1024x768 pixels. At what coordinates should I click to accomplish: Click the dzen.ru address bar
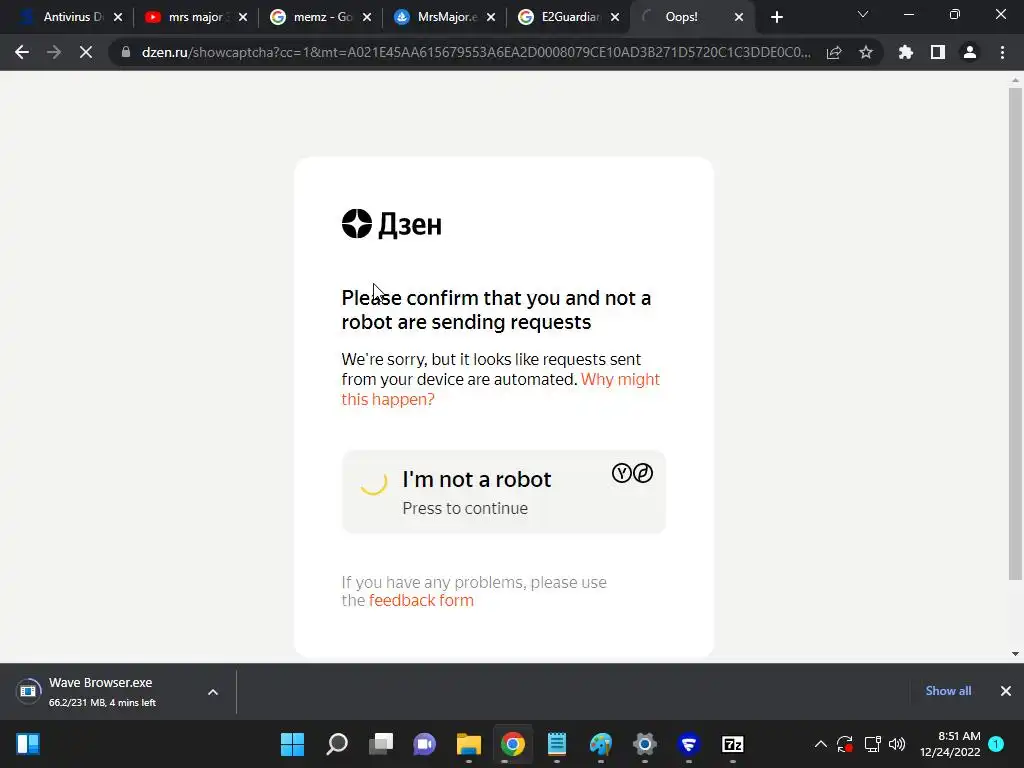475,52
